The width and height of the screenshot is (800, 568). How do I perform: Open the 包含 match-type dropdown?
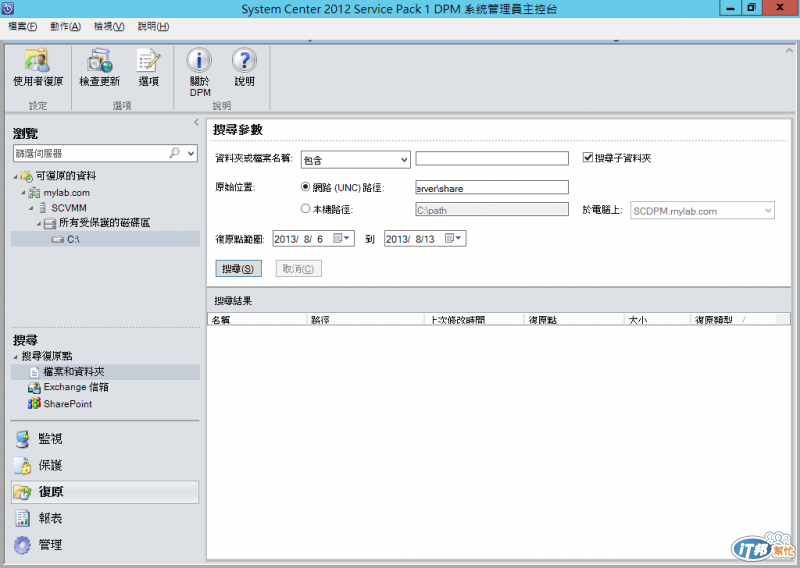[x=355, y=160]
